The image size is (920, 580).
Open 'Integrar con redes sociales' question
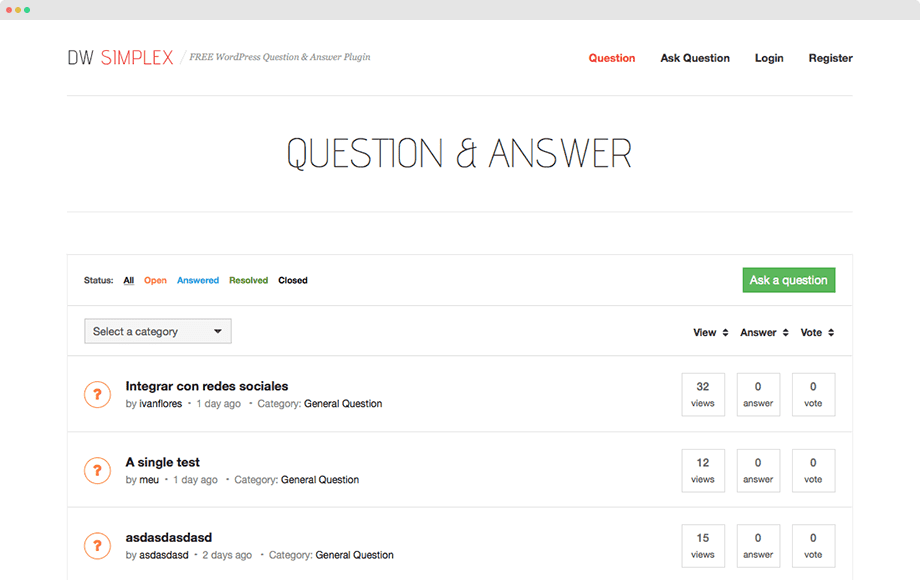tap(207, 386)
